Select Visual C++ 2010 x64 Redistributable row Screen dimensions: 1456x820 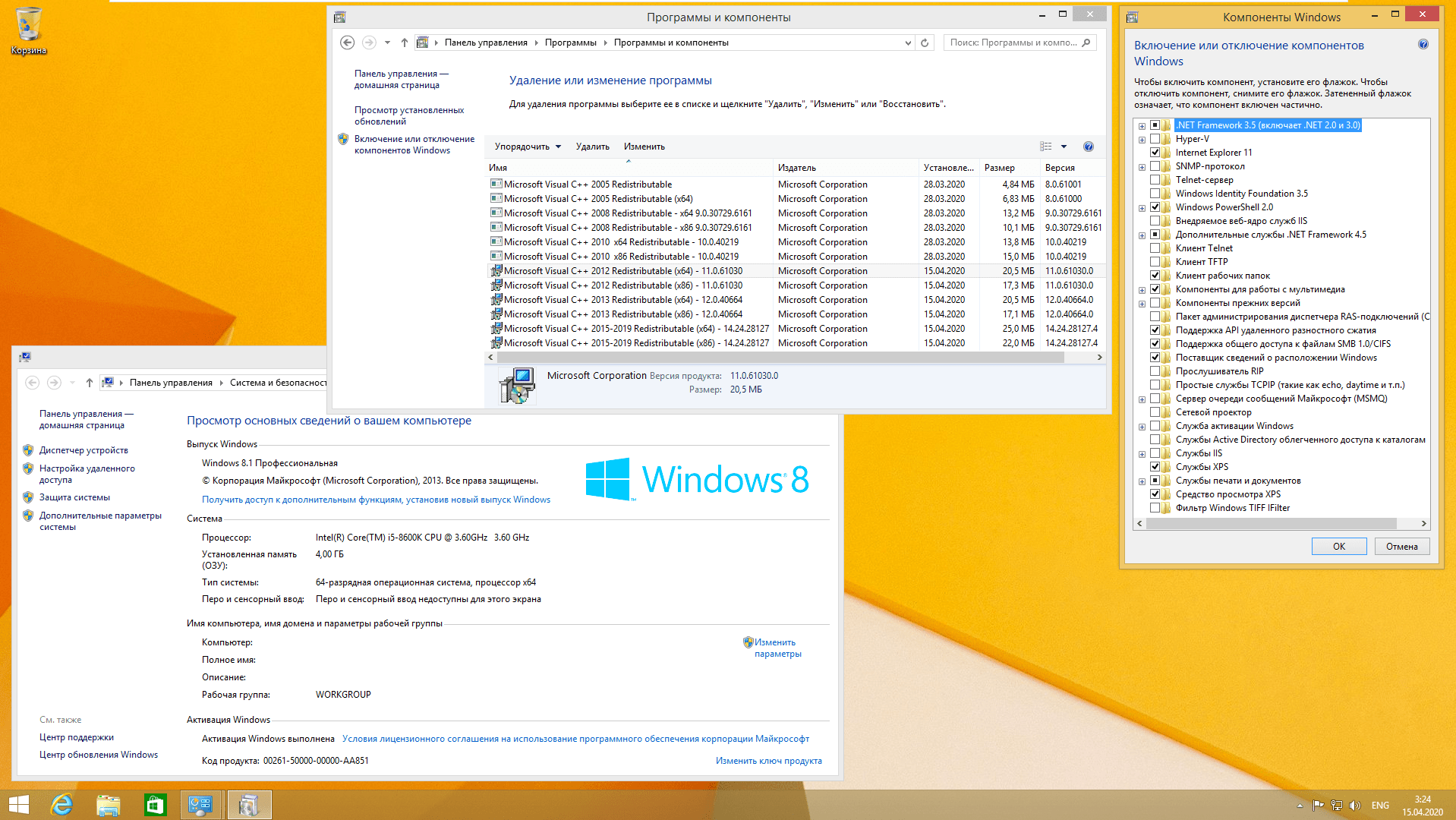point(795,242)
